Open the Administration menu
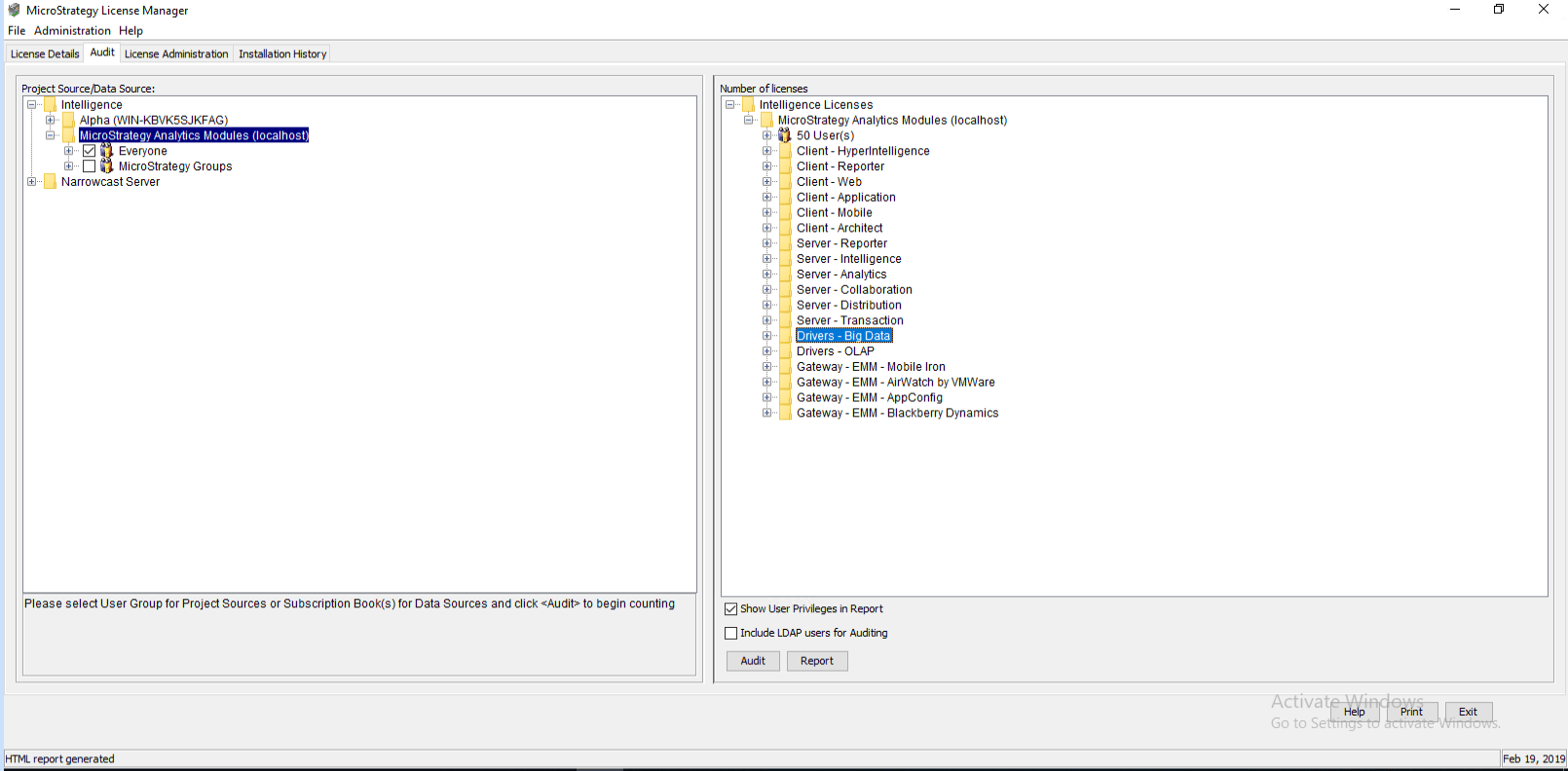1568x771 pixels. (x=72, y=31)
